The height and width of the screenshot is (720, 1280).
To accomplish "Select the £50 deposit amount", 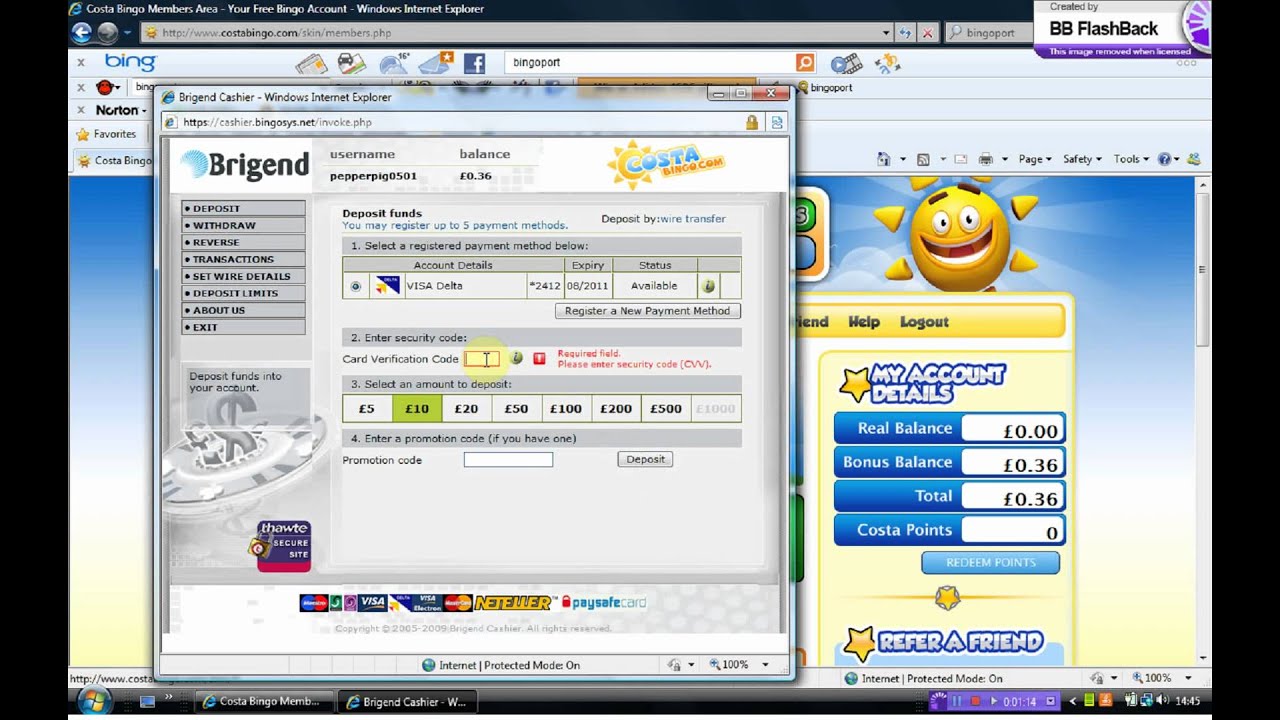I will 516,408.
